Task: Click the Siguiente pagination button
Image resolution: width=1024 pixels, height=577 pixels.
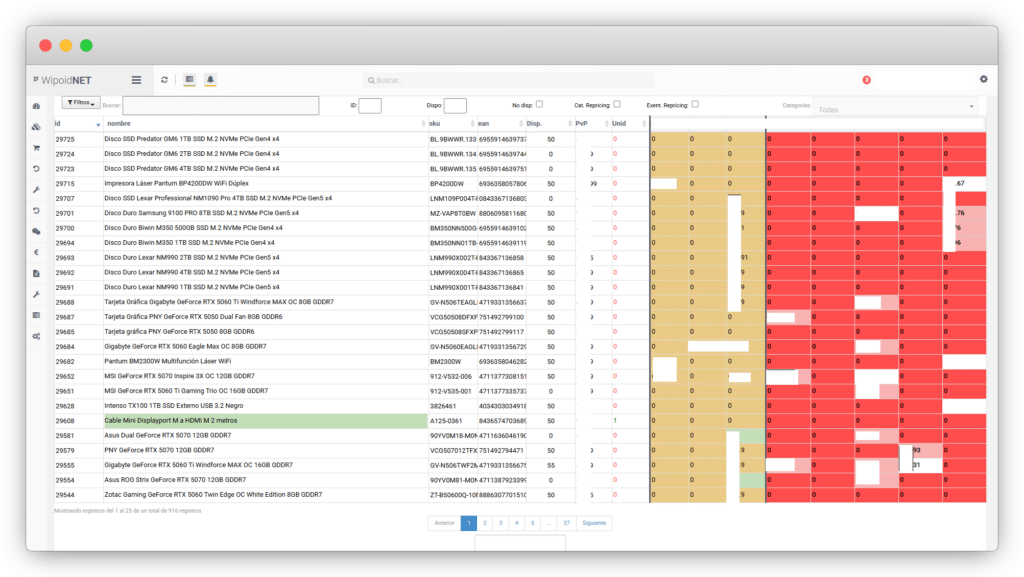Action: tap(594, 523)
